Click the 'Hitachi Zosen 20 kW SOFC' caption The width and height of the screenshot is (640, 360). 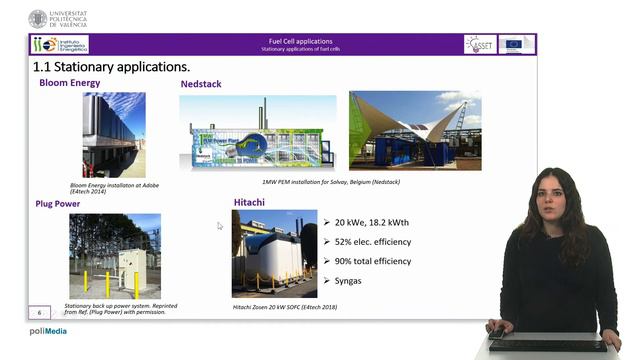point(285,307)
